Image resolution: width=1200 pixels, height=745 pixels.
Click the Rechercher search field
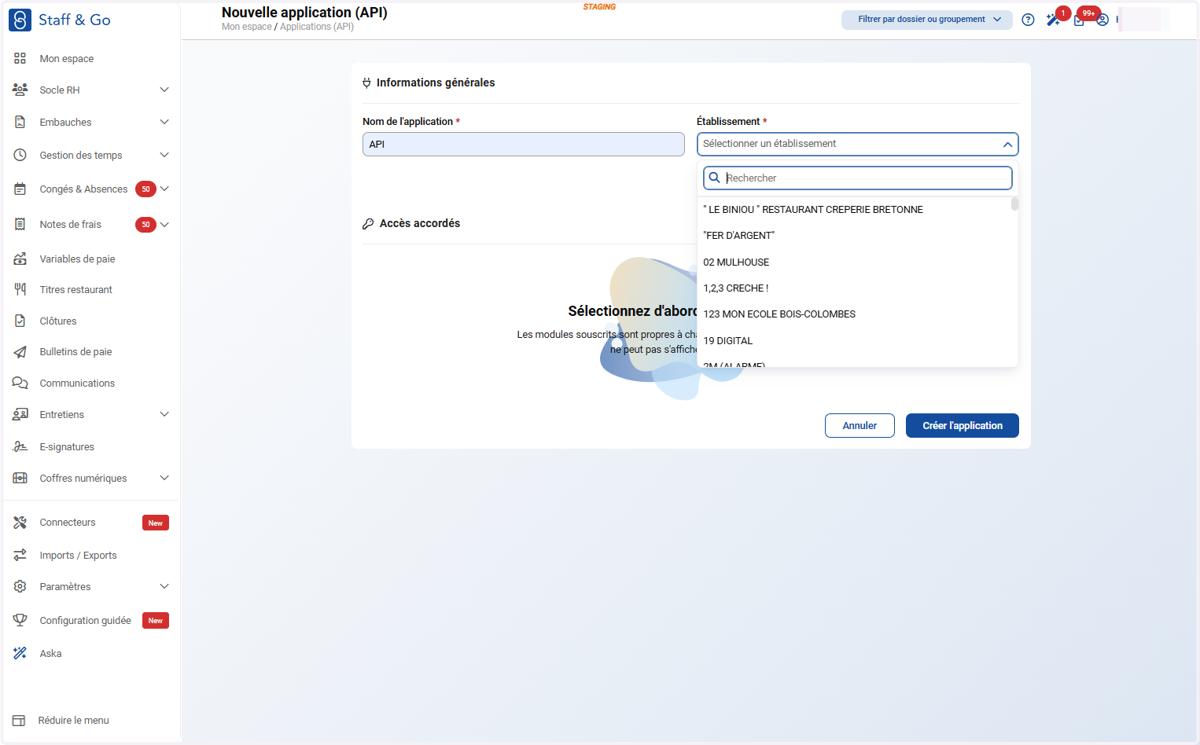point(858,178)
